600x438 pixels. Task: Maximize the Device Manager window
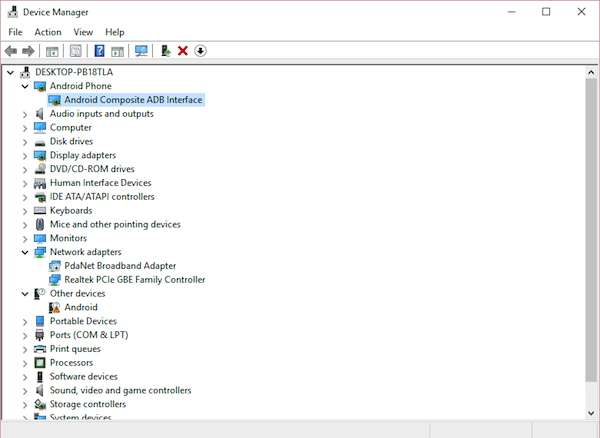[546, 12]
